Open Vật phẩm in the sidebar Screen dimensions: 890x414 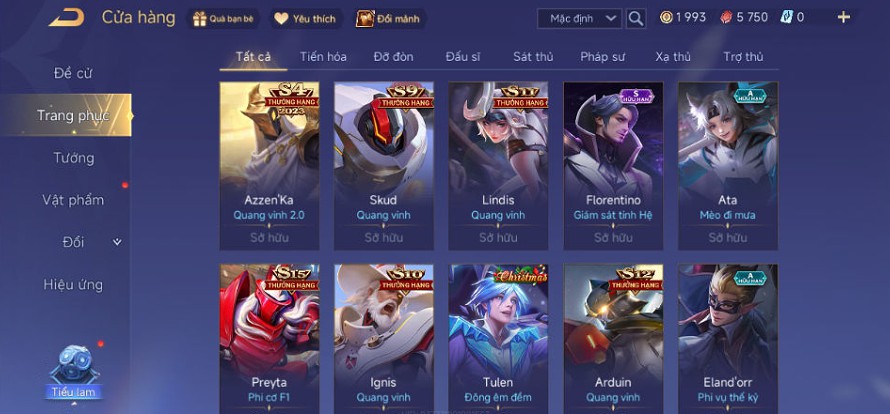(x=73, y=200)
